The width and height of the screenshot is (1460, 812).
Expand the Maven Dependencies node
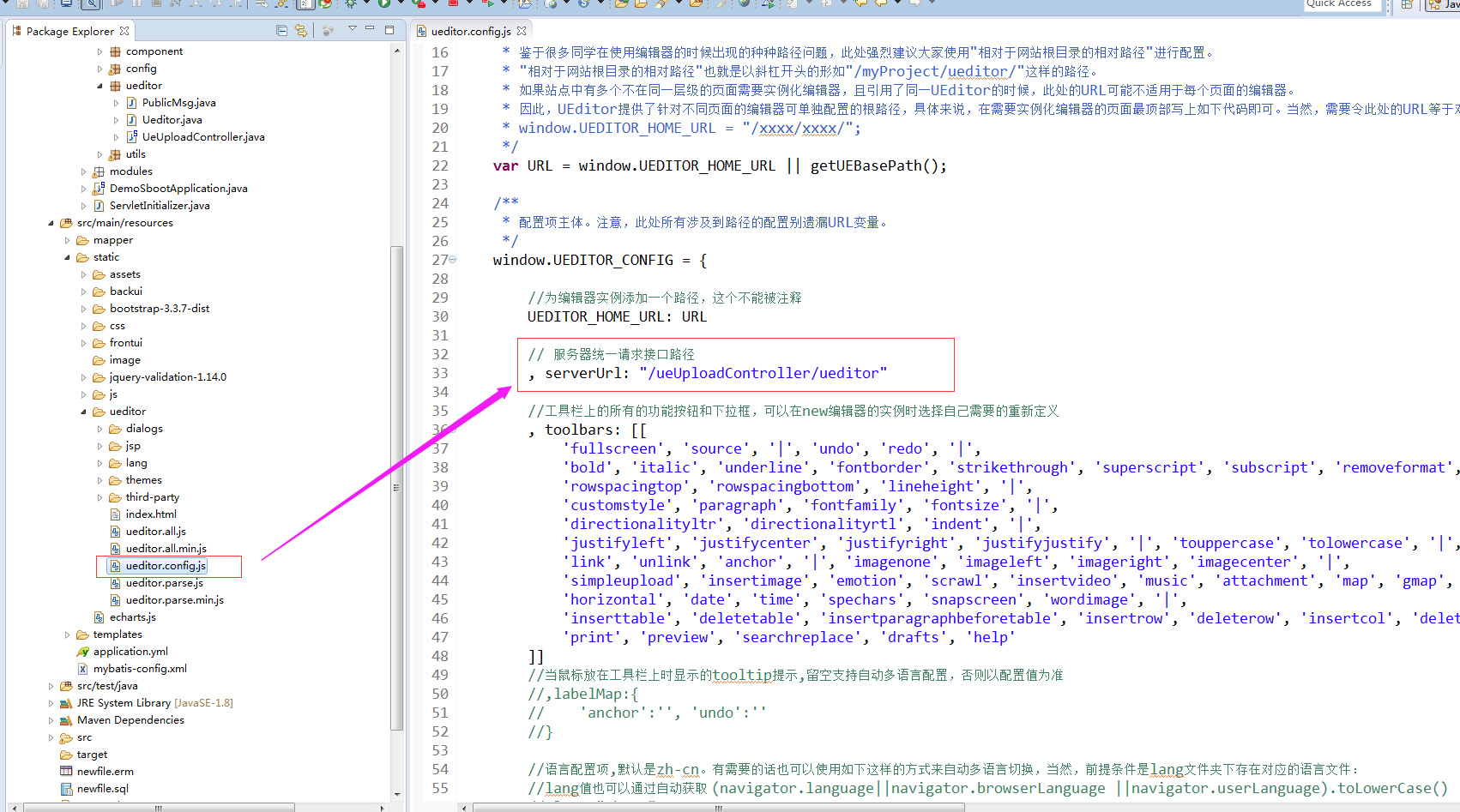[51, 720]
